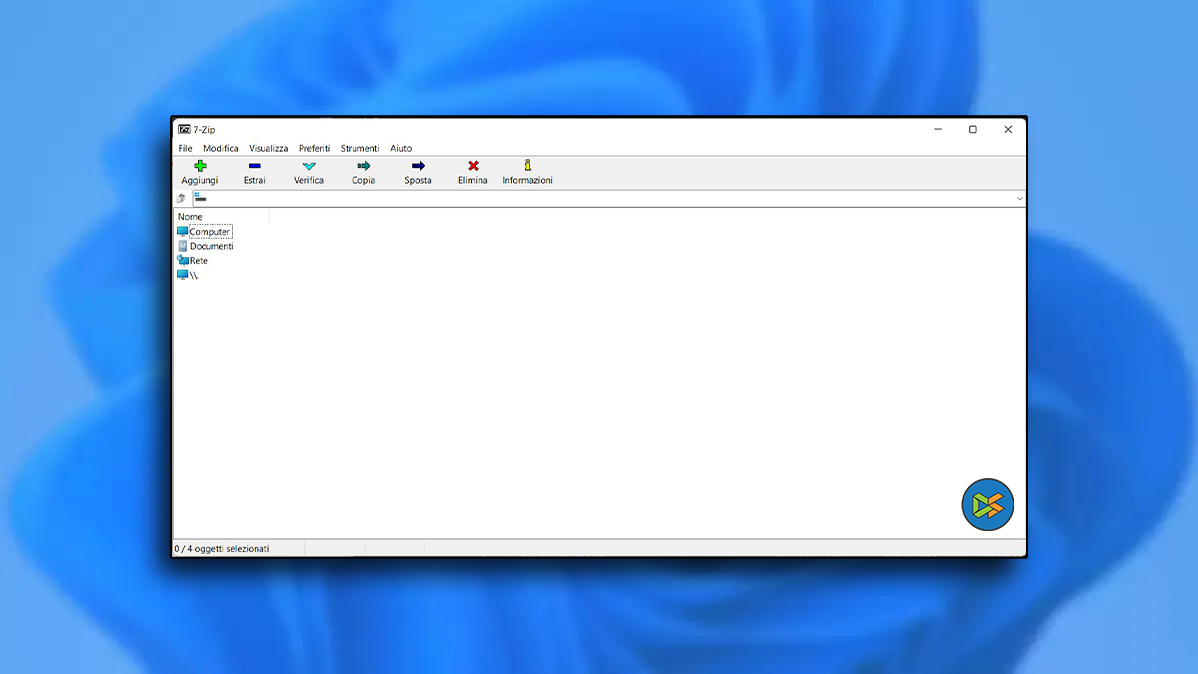Image resolution: width=1198 pixels, height=674 pixels.
Task: Click inside the address path field
Action: tap(600, 199)
